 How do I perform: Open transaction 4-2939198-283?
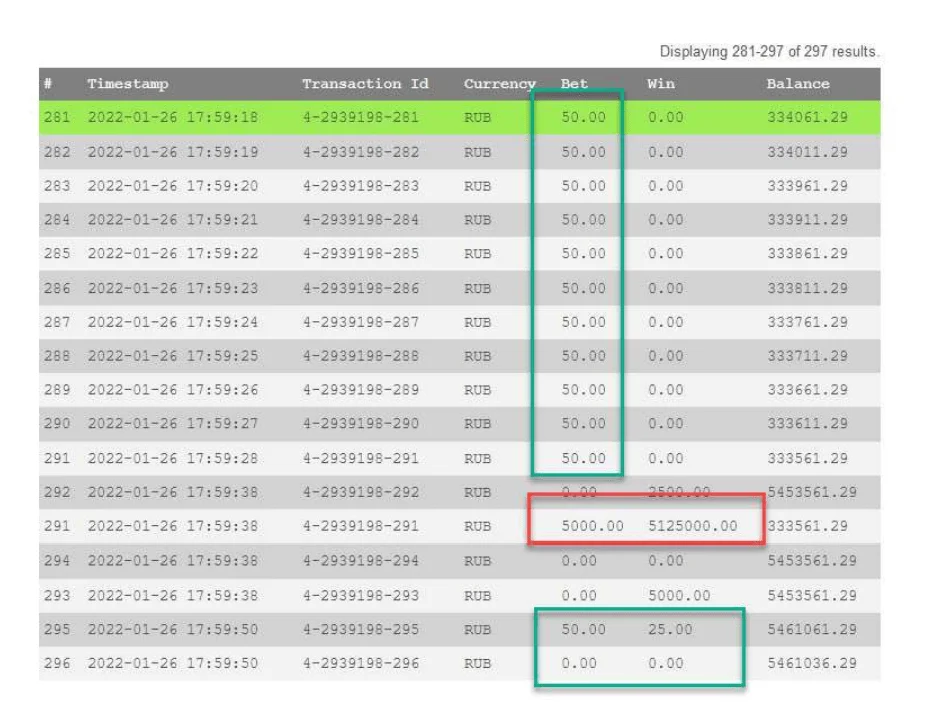tap(360, 186)
